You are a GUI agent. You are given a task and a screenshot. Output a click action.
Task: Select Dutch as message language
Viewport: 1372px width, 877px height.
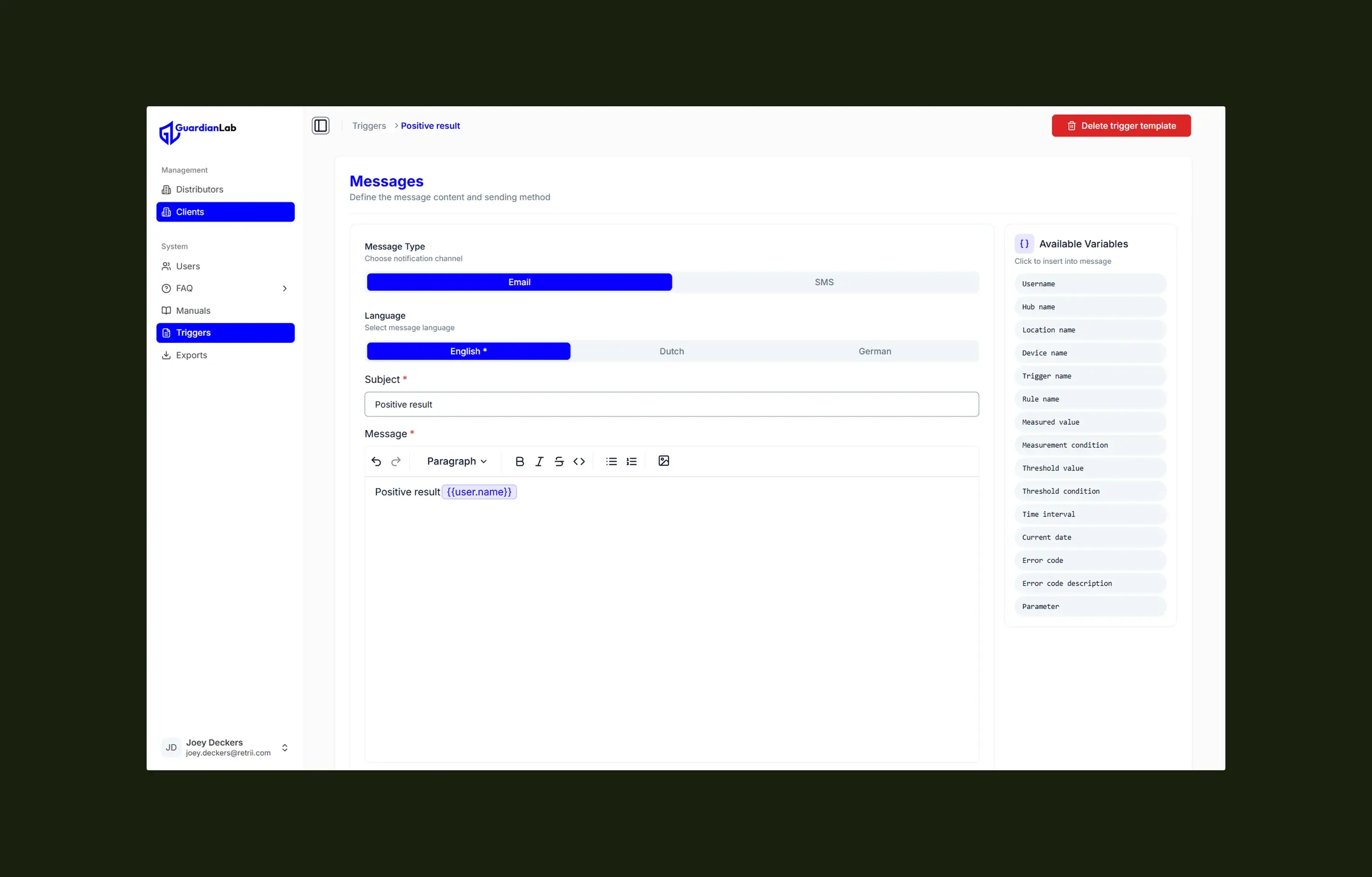671,351
